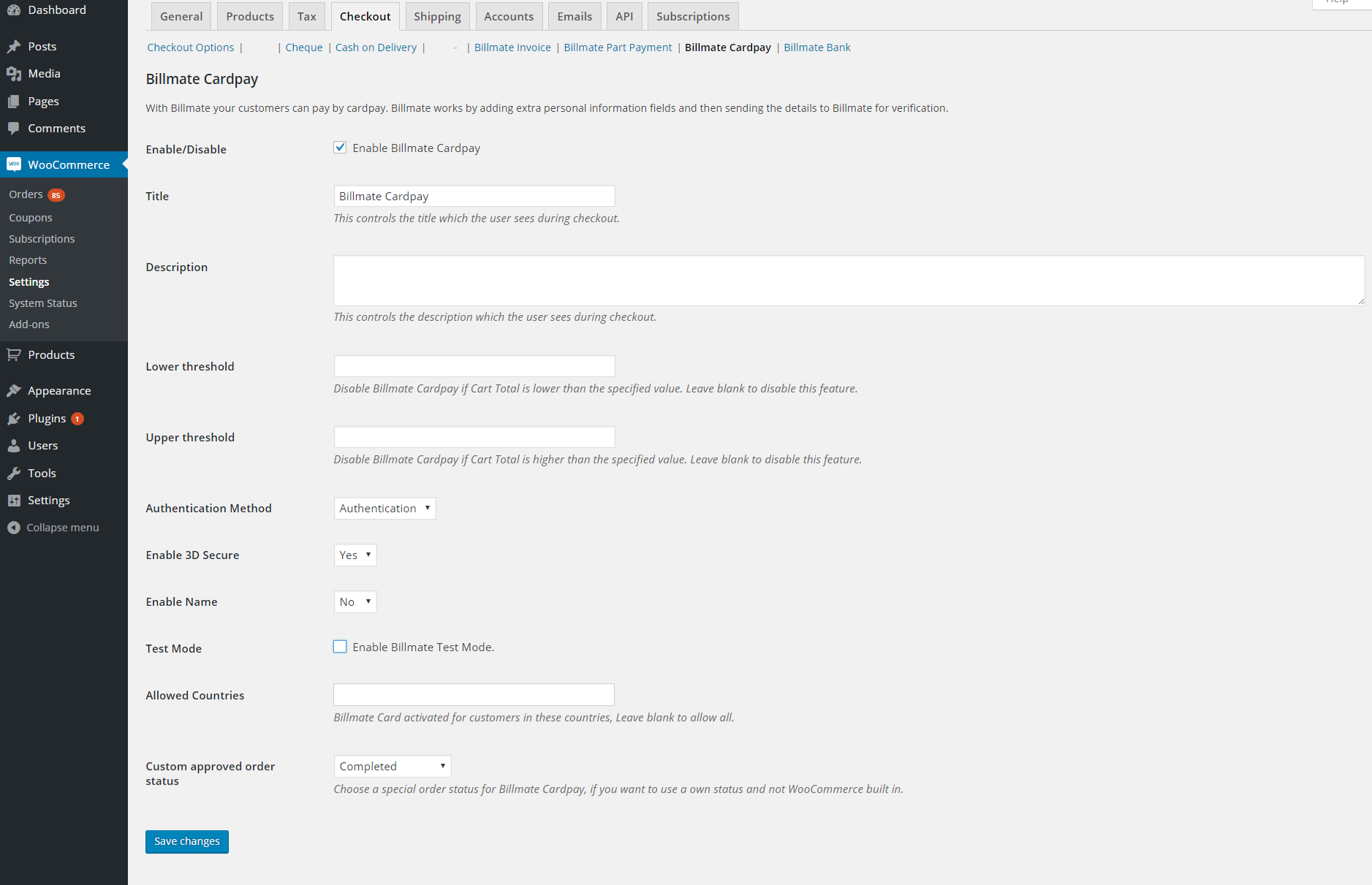Click the Tools wrench icon
The image size is (1372, 885).
[14, 474]
